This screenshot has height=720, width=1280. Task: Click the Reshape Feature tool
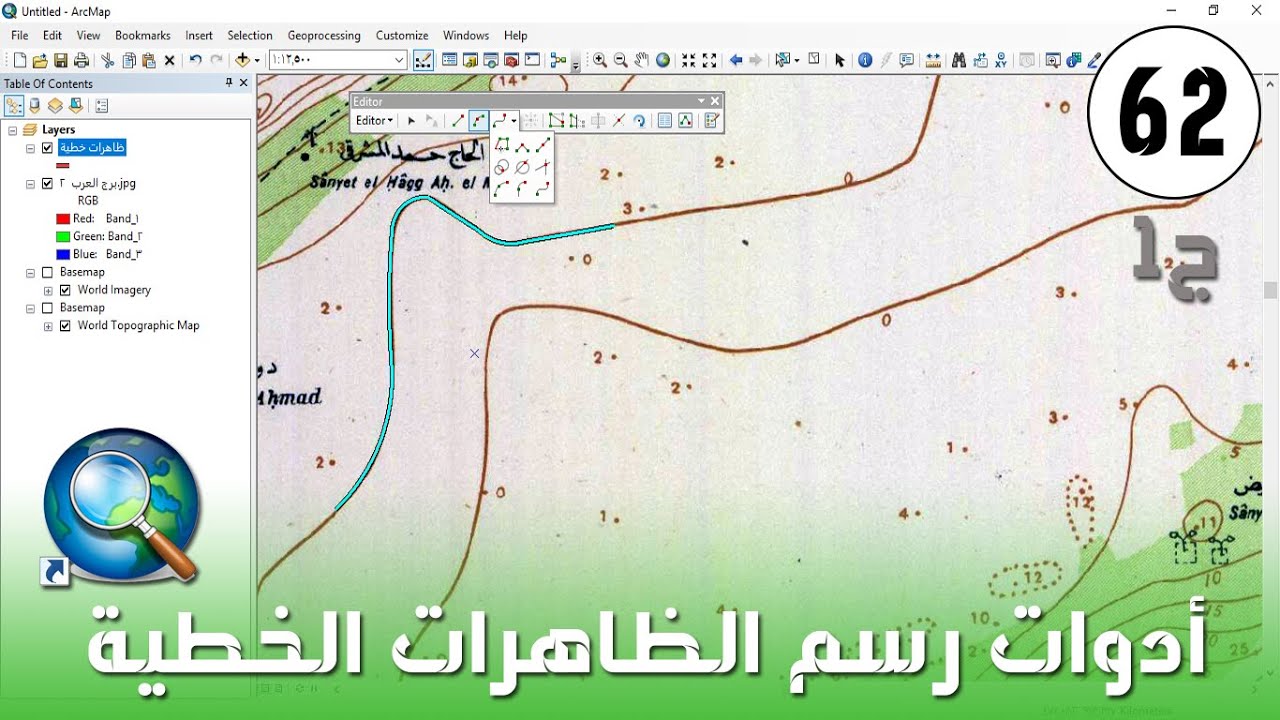(x=576, y=120)
